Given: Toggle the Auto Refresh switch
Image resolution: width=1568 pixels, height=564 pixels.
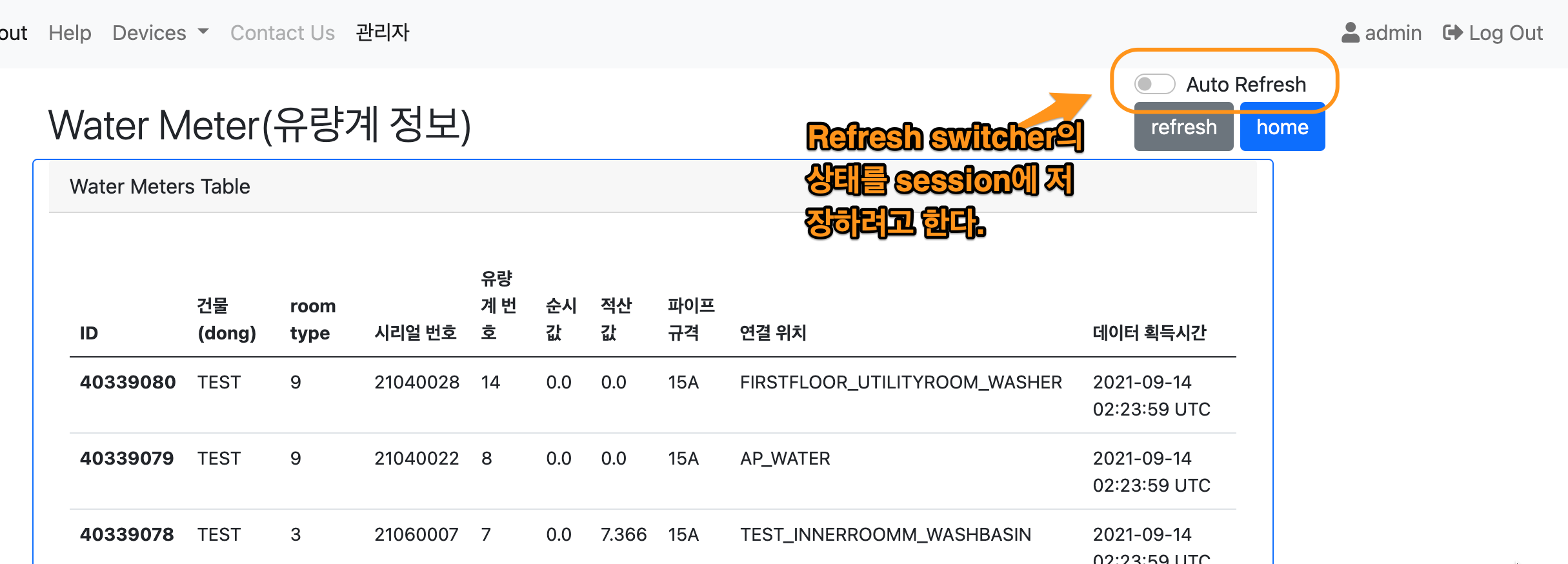Looking at the screenshot, I should 1154,84.
